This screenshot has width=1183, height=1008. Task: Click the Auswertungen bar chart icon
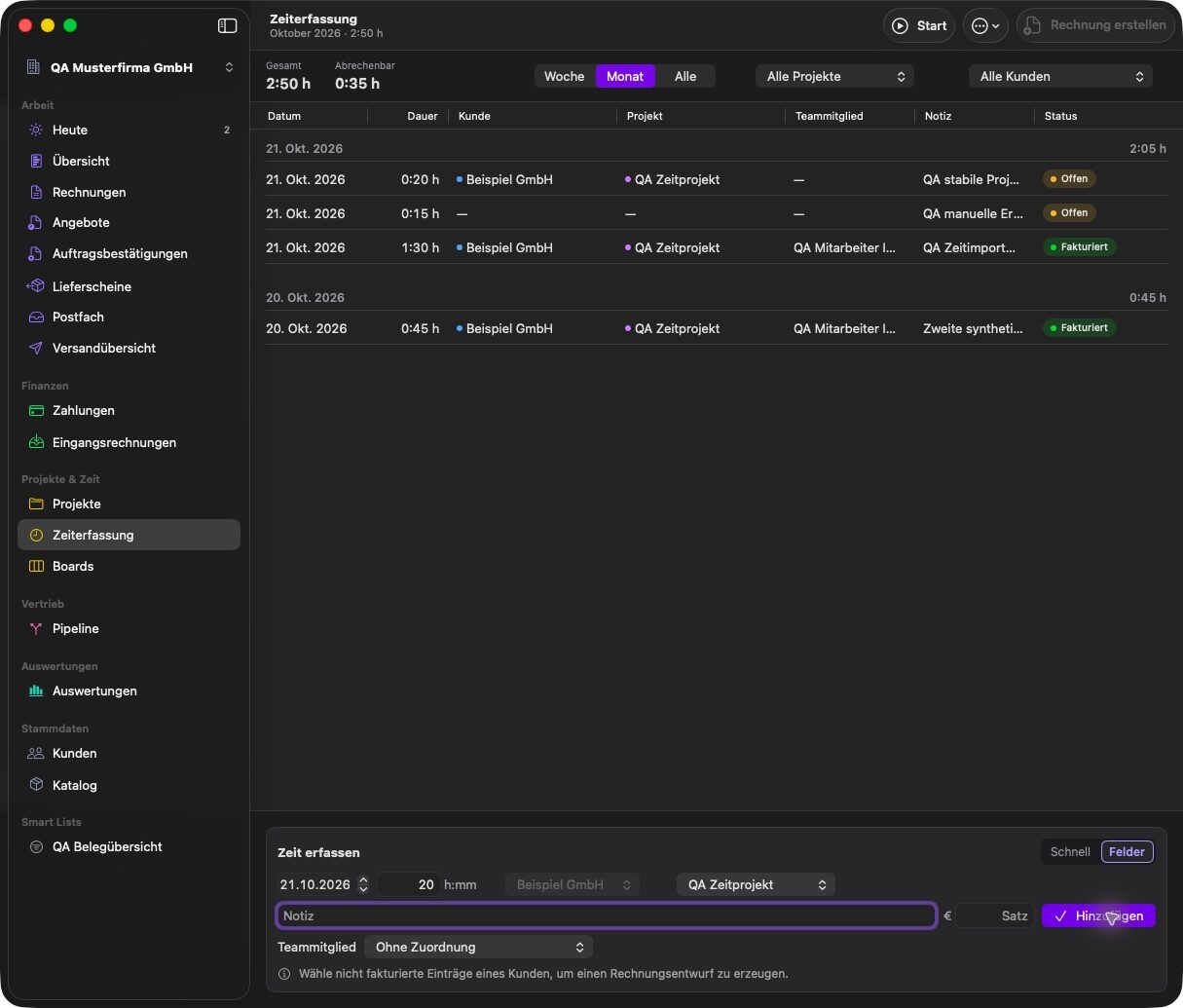[36, 691]
